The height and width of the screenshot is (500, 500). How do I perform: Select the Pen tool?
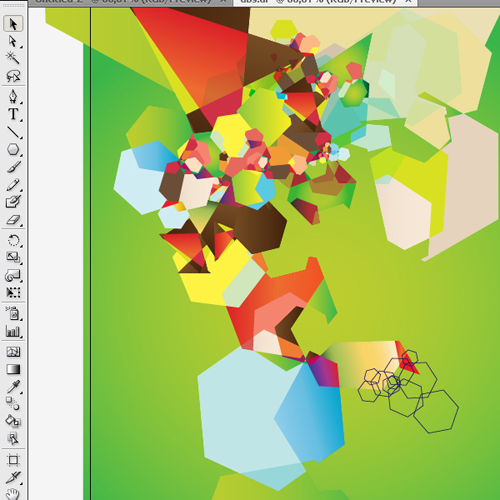pyautogui.click(x=13, y=97)
